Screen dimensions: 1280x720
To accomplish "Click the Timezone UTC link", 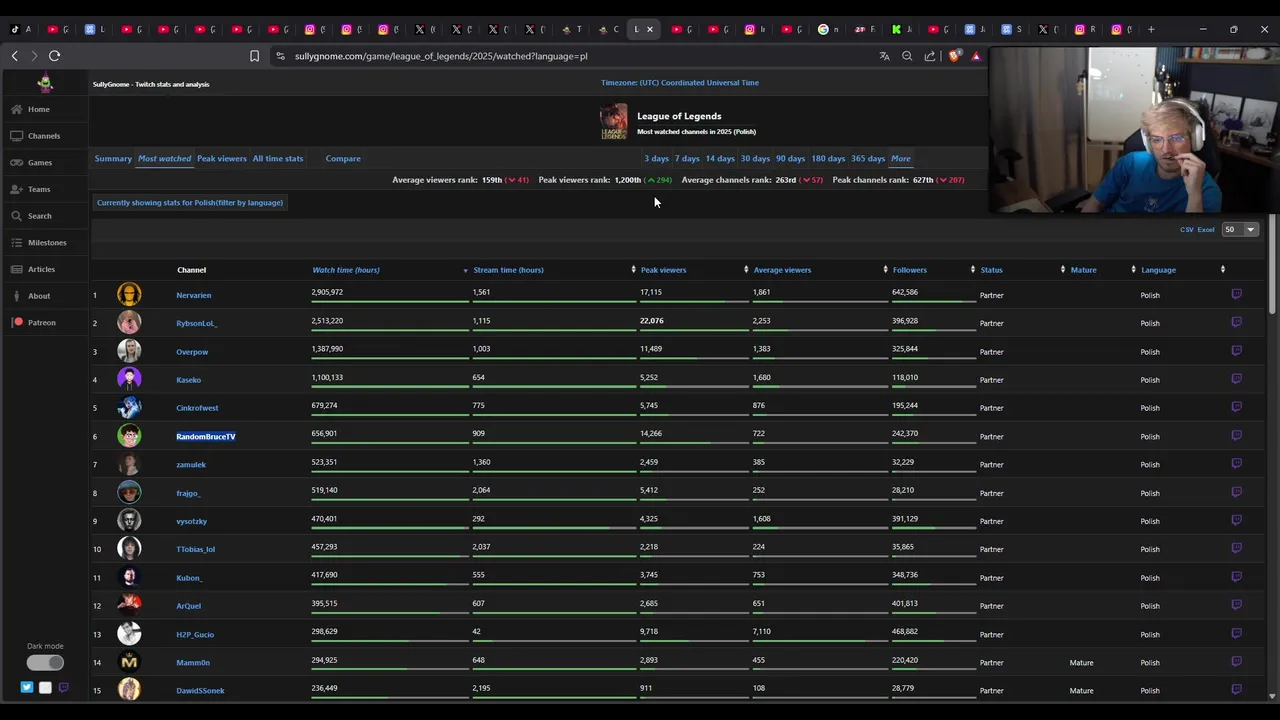I will pyautogui.click(x=680, y=82).
